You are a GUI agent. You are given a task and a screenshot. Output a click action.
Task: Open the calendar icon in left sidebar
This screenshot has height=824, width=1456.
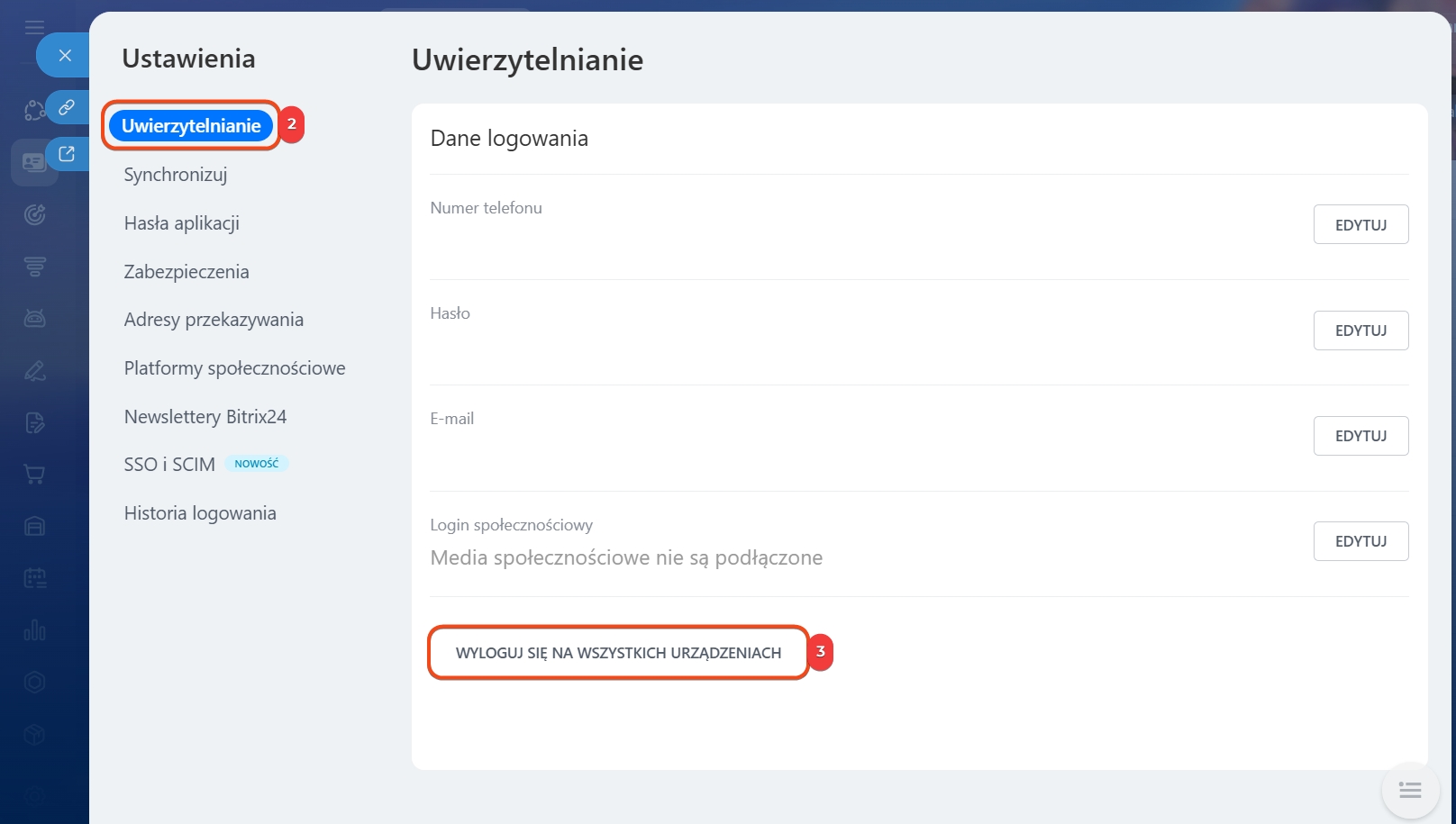click(x=34, y=578)
